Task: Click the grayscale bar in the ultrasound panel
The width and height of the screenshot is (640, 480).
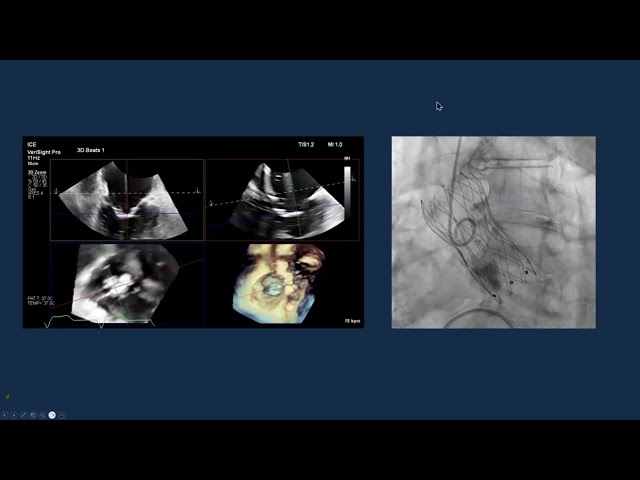Action: 347,190
